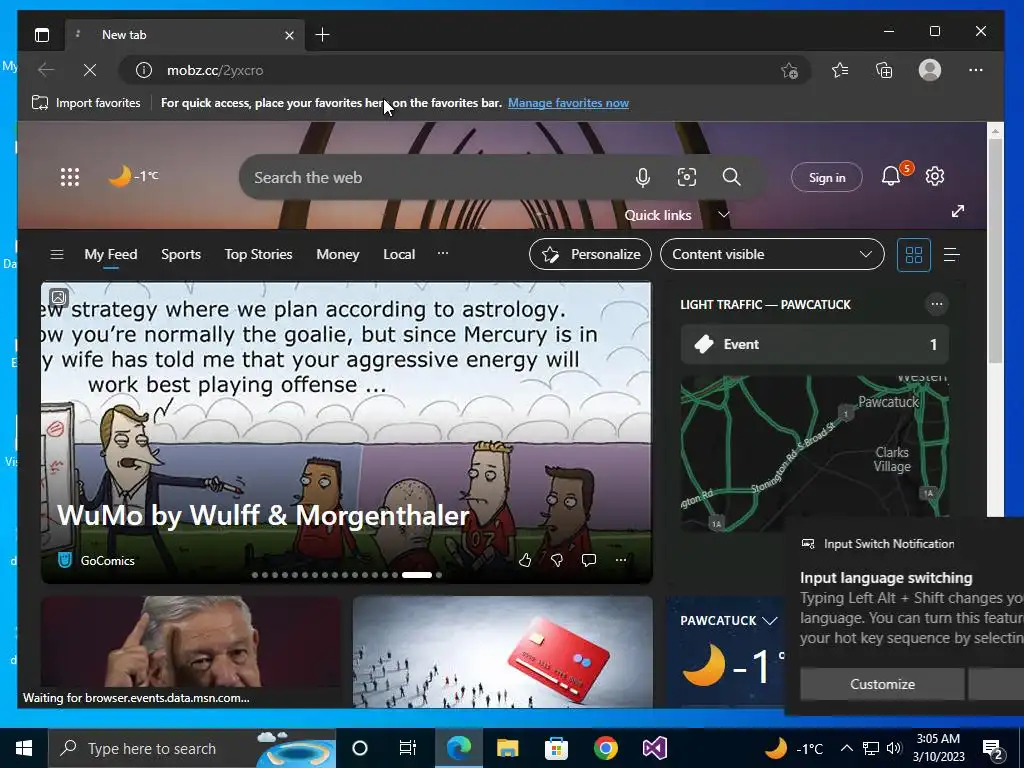Viewport: 1024px width, 768px height.
Task: Open the Local tab
Action: click(399, 255)
